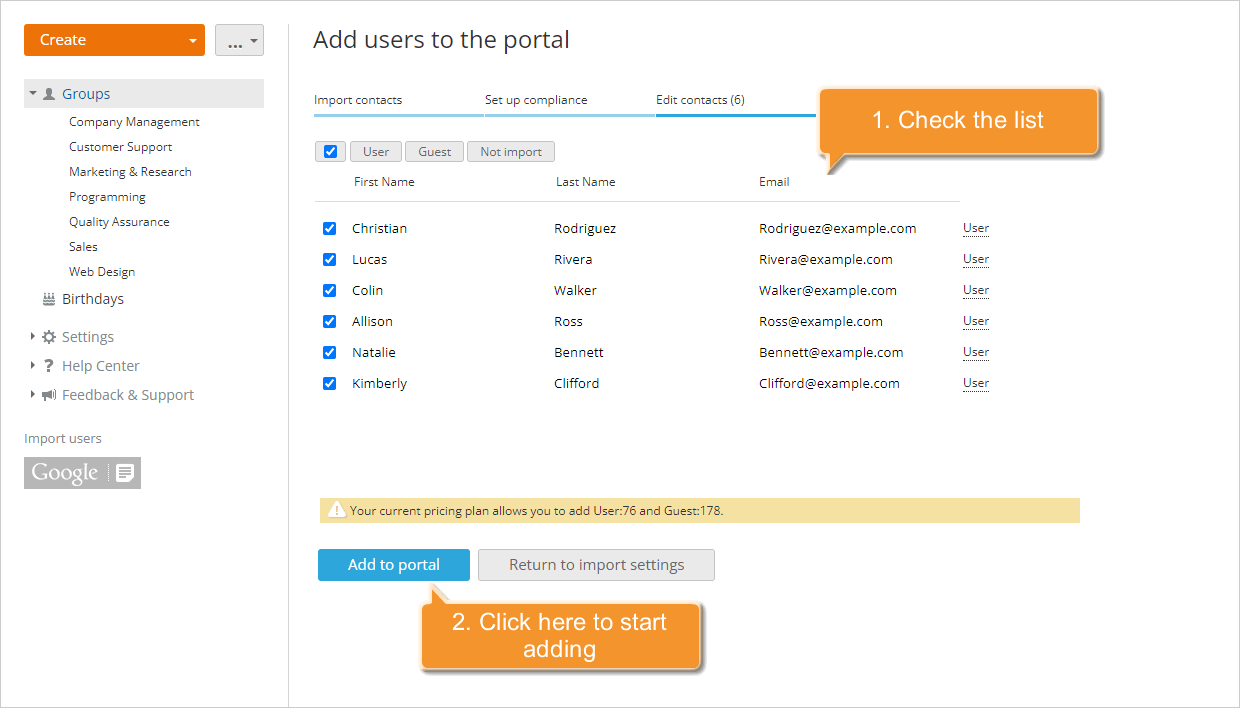
Task: Open the ellipsis button beside Create
Action: click(239, 40)
